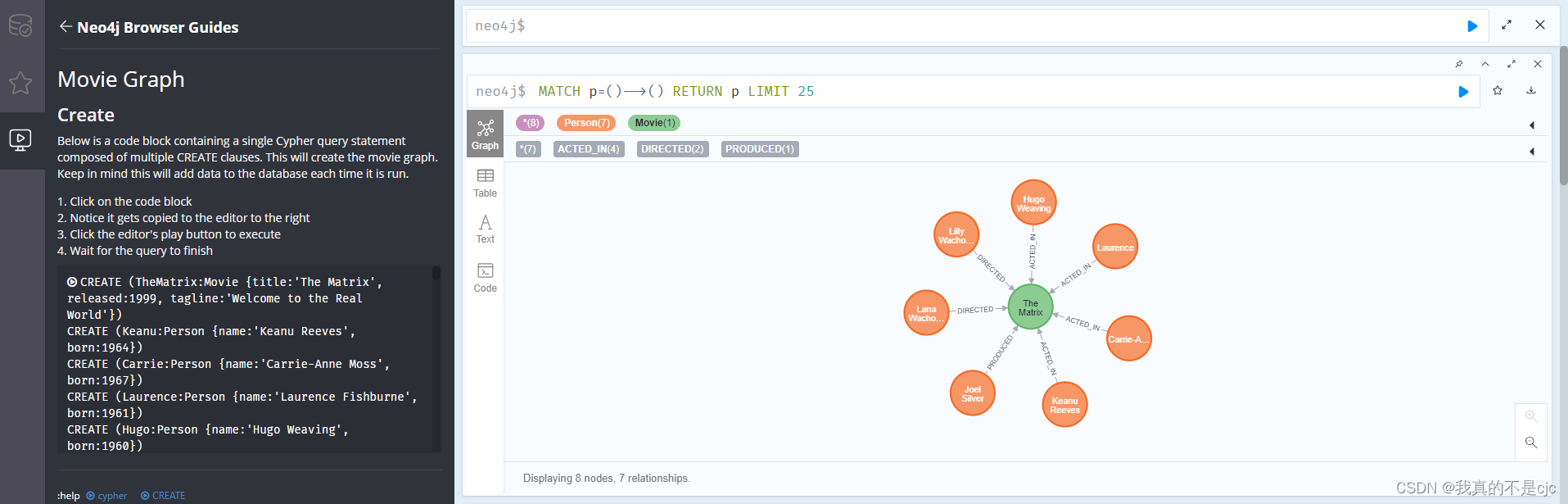Select the *(8) all nodes label

coord(531,123)
